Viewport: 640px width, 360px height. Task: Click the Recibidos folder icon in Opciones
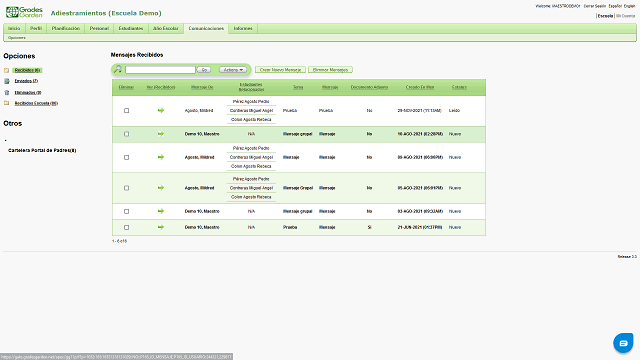pos(7,70)
